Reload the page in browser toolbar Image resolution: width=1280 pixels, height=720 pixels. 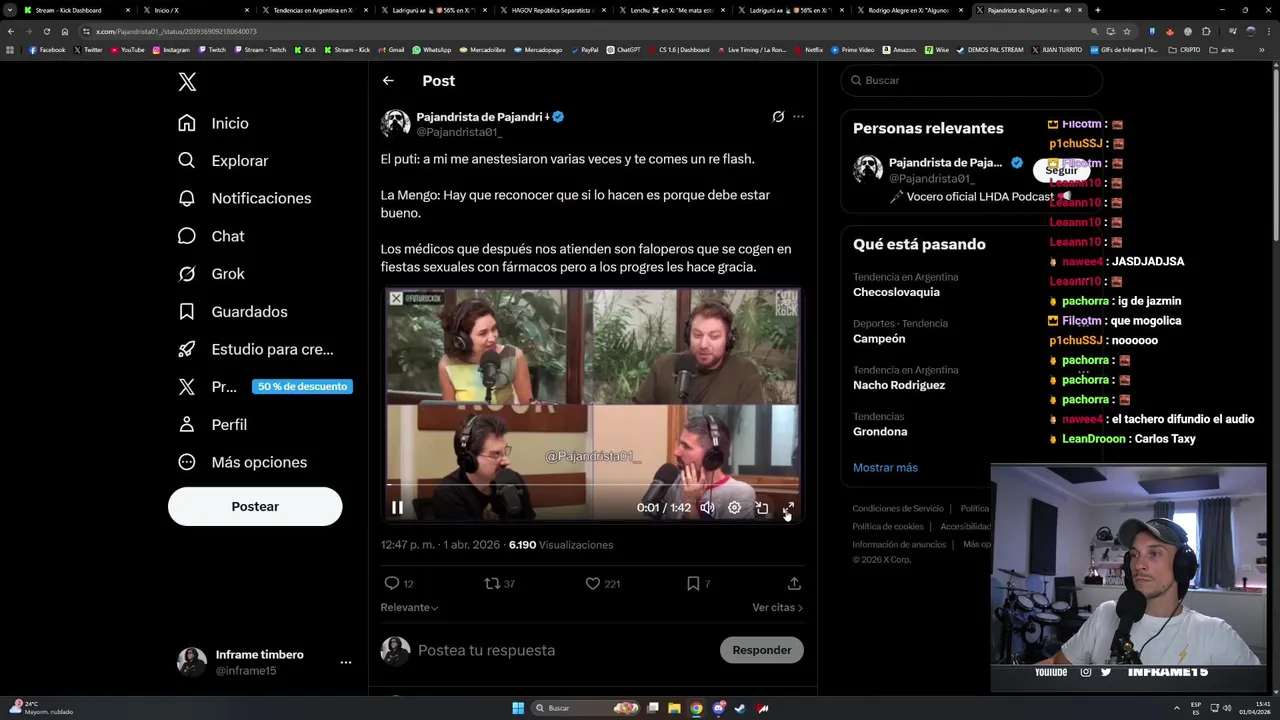click(46, 31)
